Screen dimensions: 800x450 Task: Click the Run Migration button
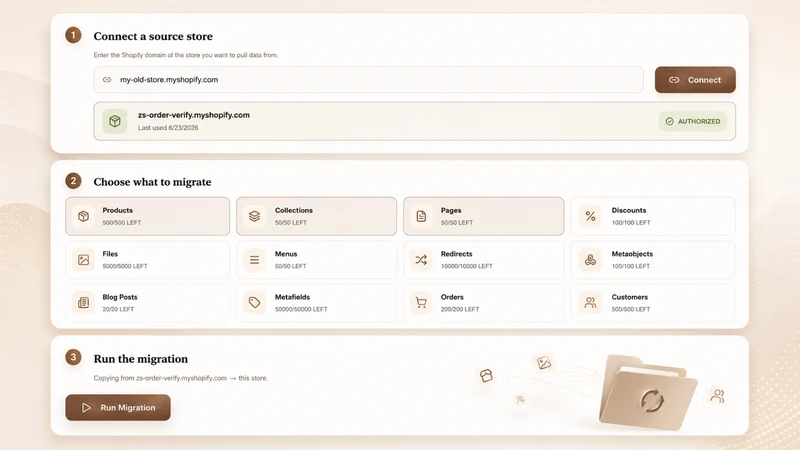(x=118, y=408)
